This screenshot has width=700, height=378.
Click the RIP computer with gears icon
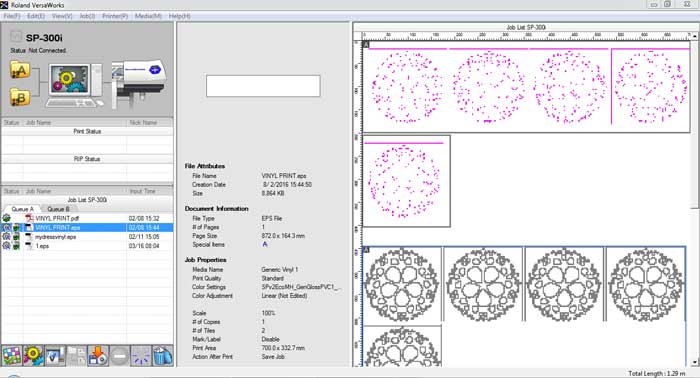tap(74, 85)
